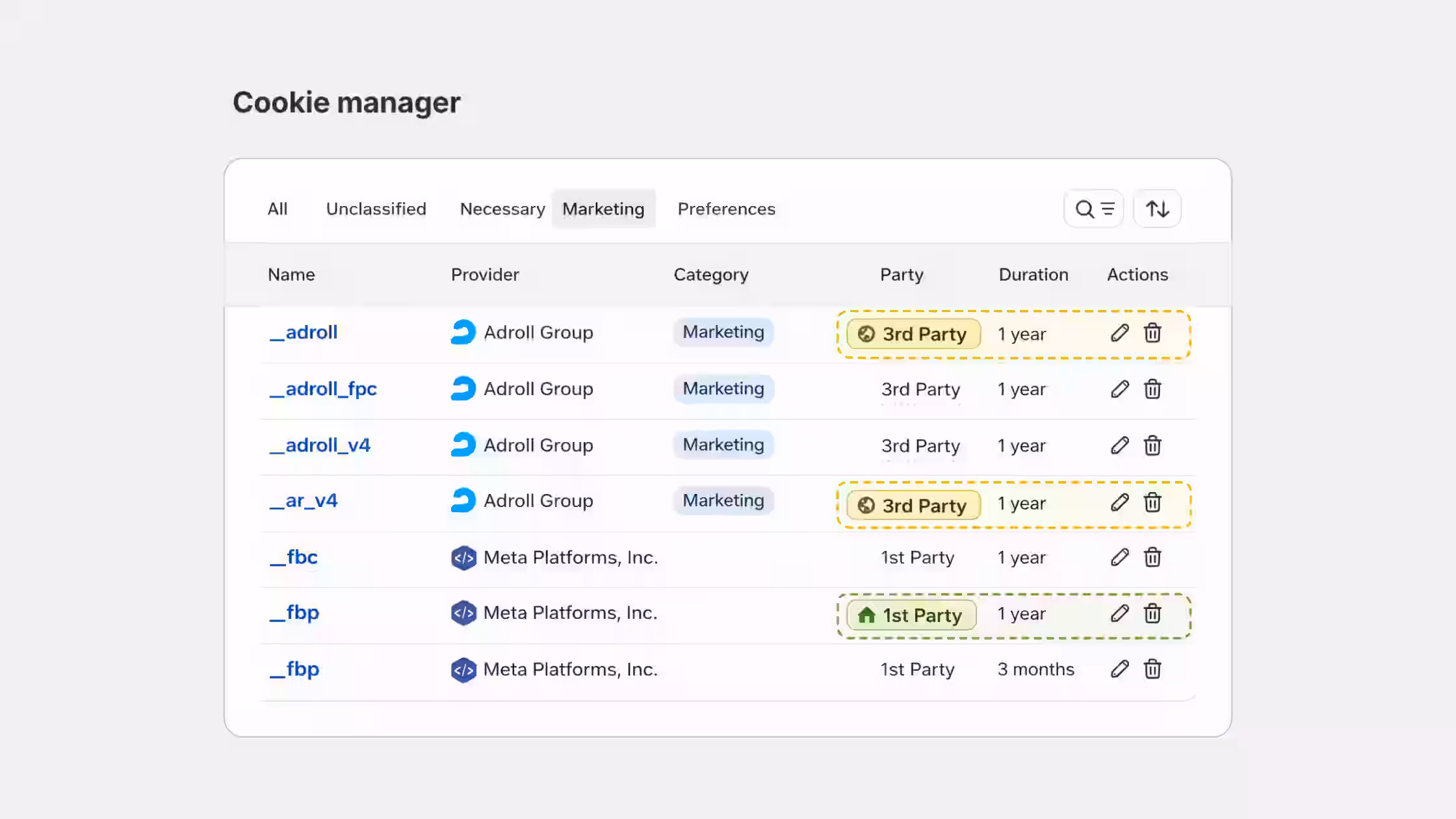Click the 'Cookie manager' heading
1456x819 pixels.
pyautogui.click(x=346, y=102)
